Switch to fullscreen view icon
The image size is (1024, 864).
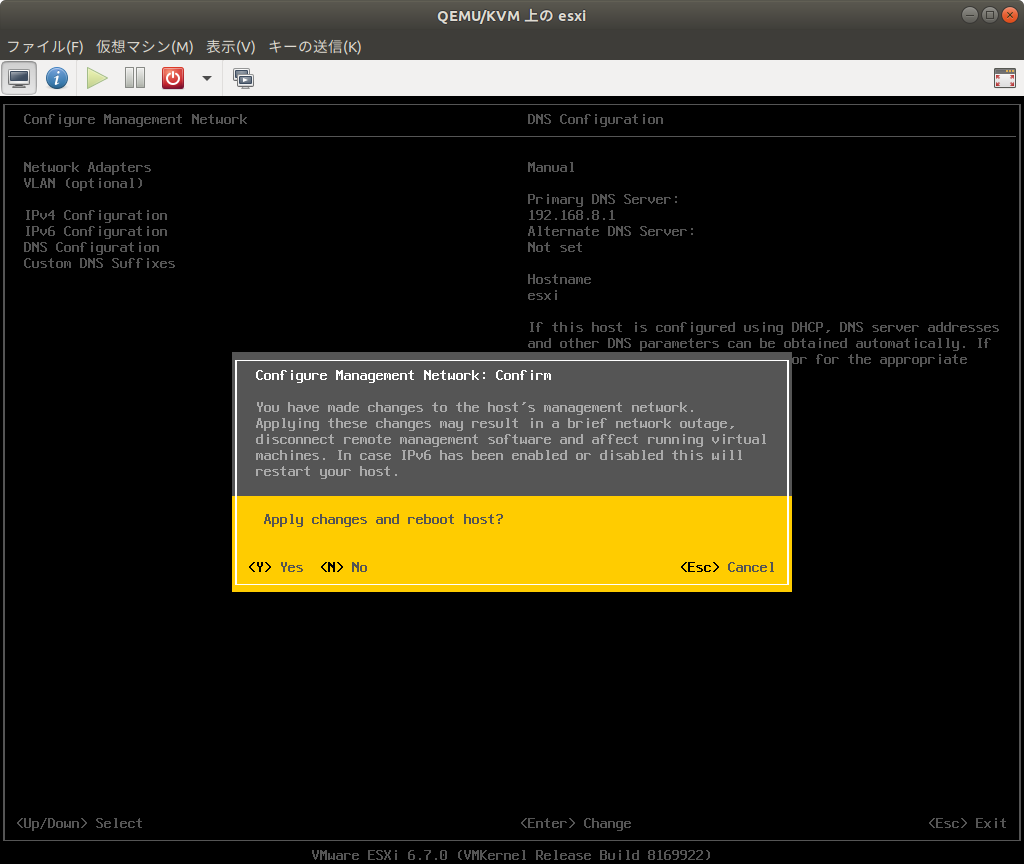tap(1004, 78)
